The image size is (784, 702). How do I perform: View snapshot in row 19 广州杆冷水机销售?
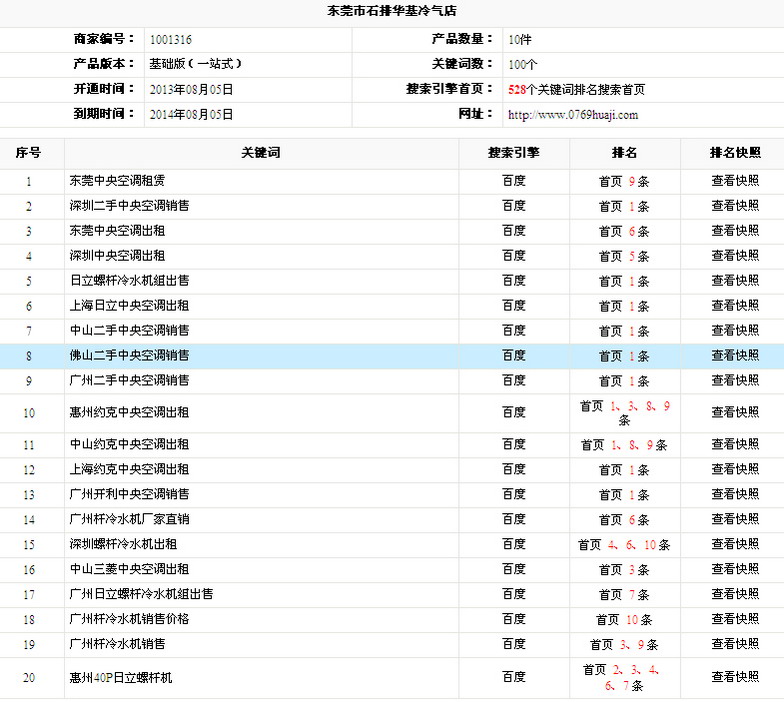point(735,644)
